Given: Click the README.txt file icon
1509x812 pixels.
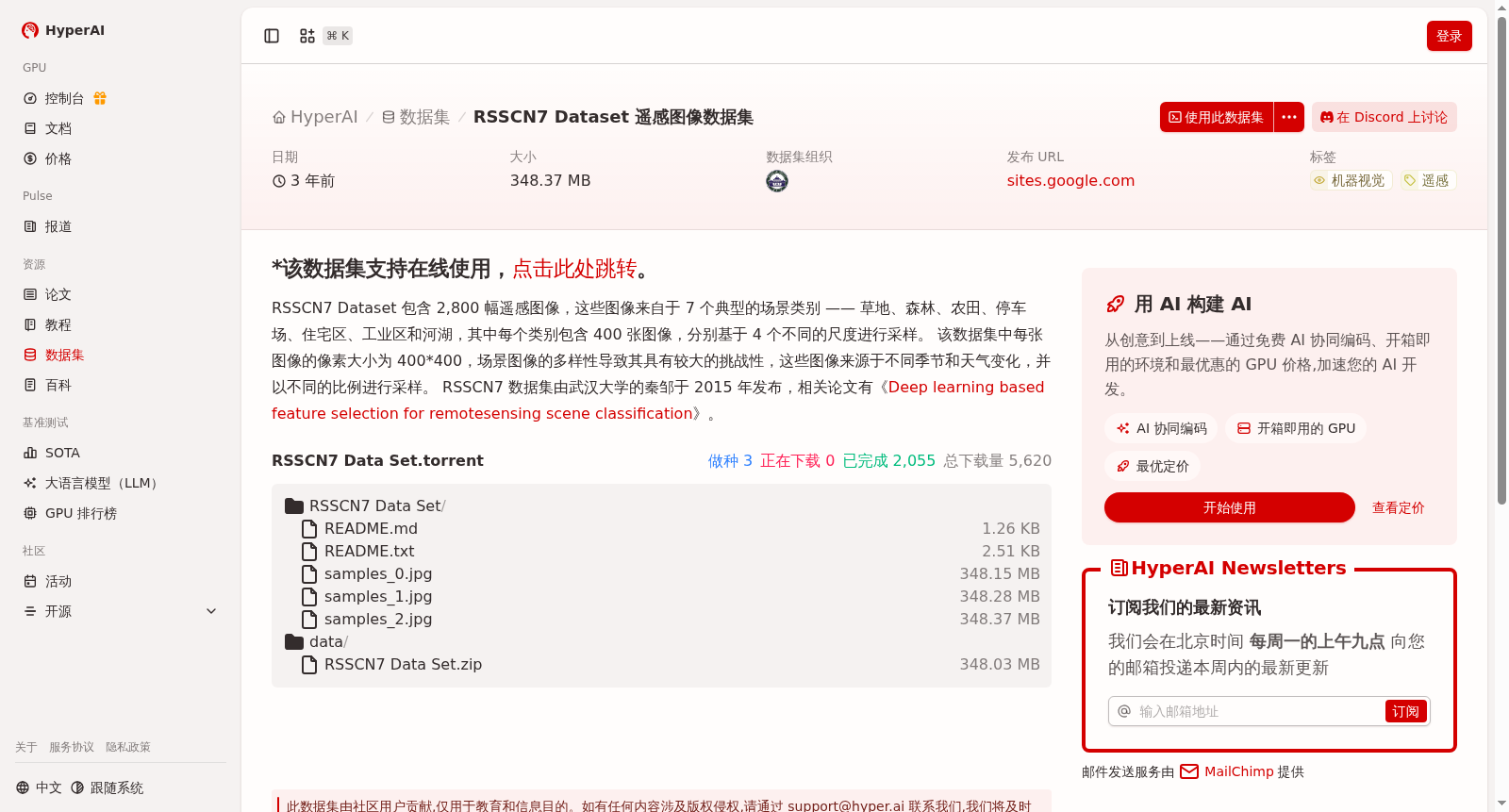Looking at the screenshot, I should pyautogui.click(x=309, y=551).
